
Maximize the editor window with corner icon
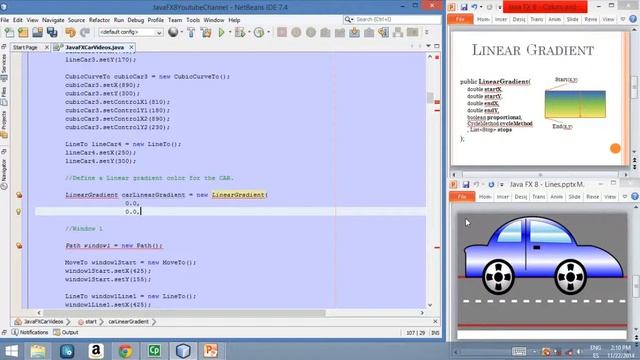coord(436,46)
